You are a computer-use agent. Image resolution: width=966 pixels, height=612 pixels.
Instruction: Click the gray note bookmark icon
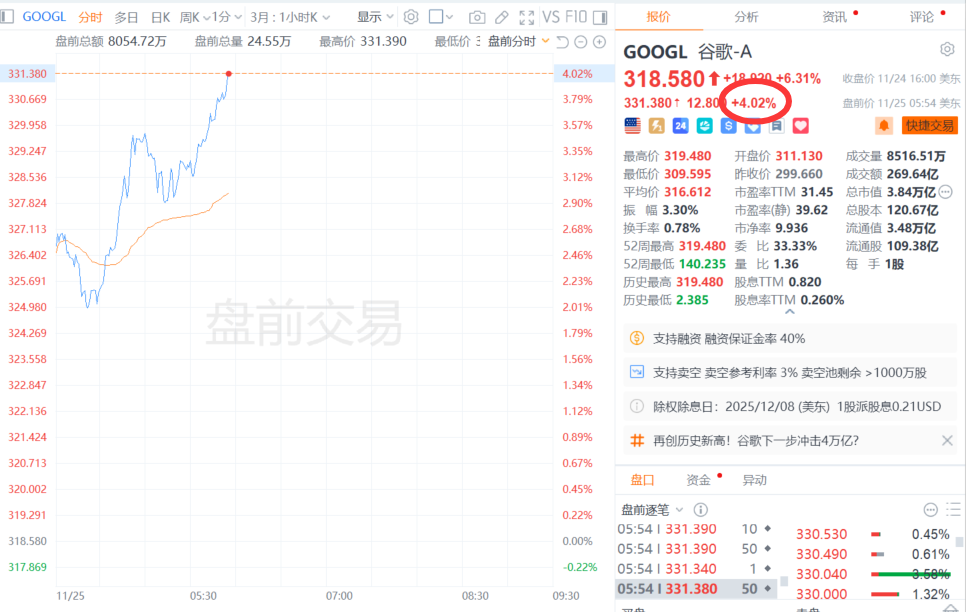(x=776, y=126)
